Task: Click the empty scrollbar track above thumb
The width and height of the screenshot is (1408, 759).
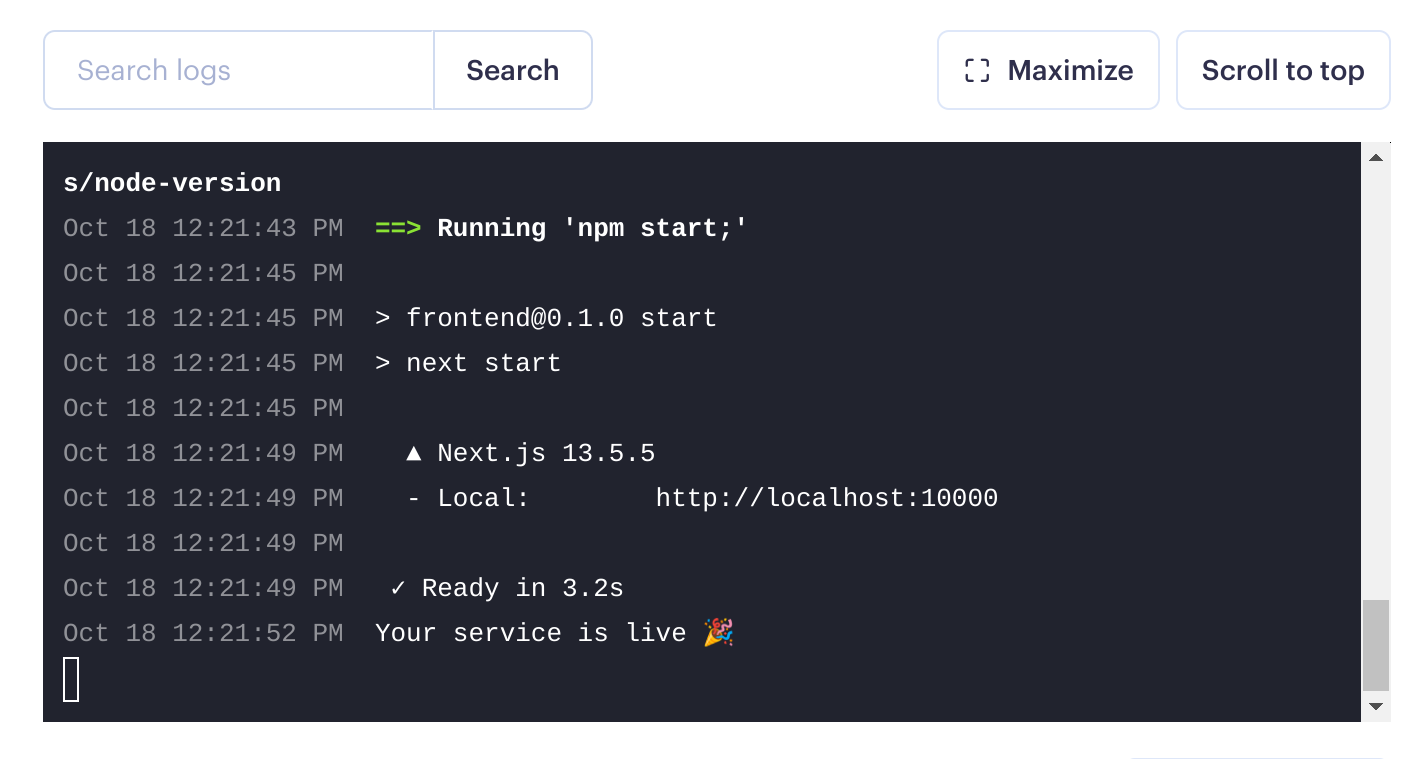Action: [1376, 385]
